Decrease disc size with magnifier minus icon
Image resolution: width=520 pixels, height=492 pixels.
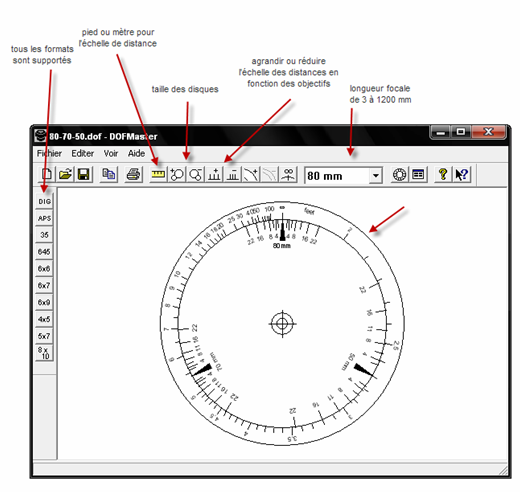click(x=195, y=174)
